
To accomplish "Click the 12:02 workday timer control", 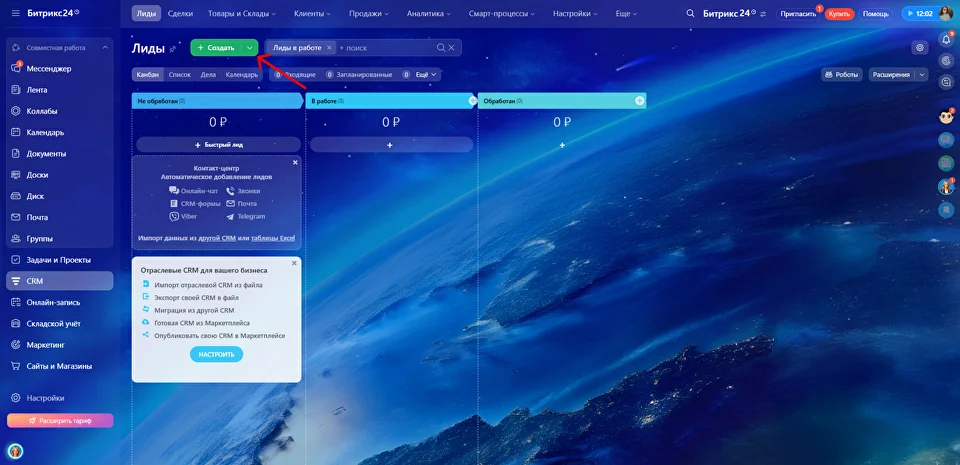I will point(918,13).
